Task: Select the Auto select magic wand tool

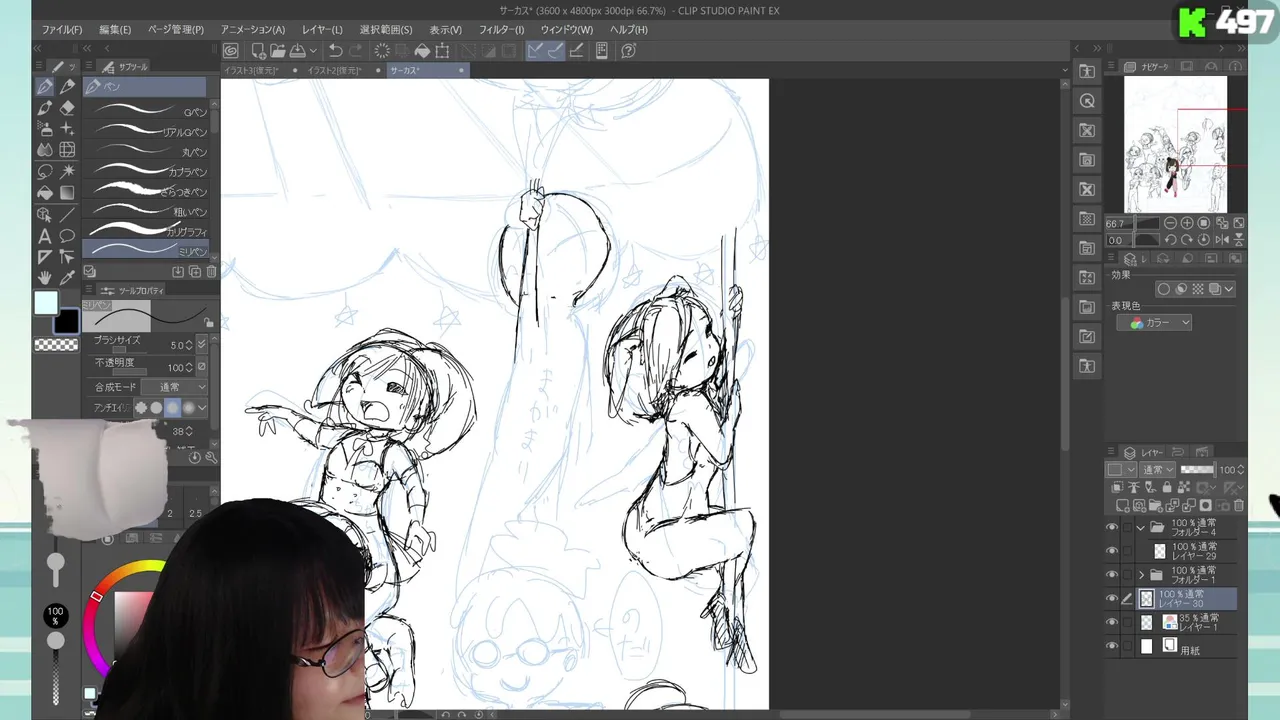Action: click(x=67, y=171)
